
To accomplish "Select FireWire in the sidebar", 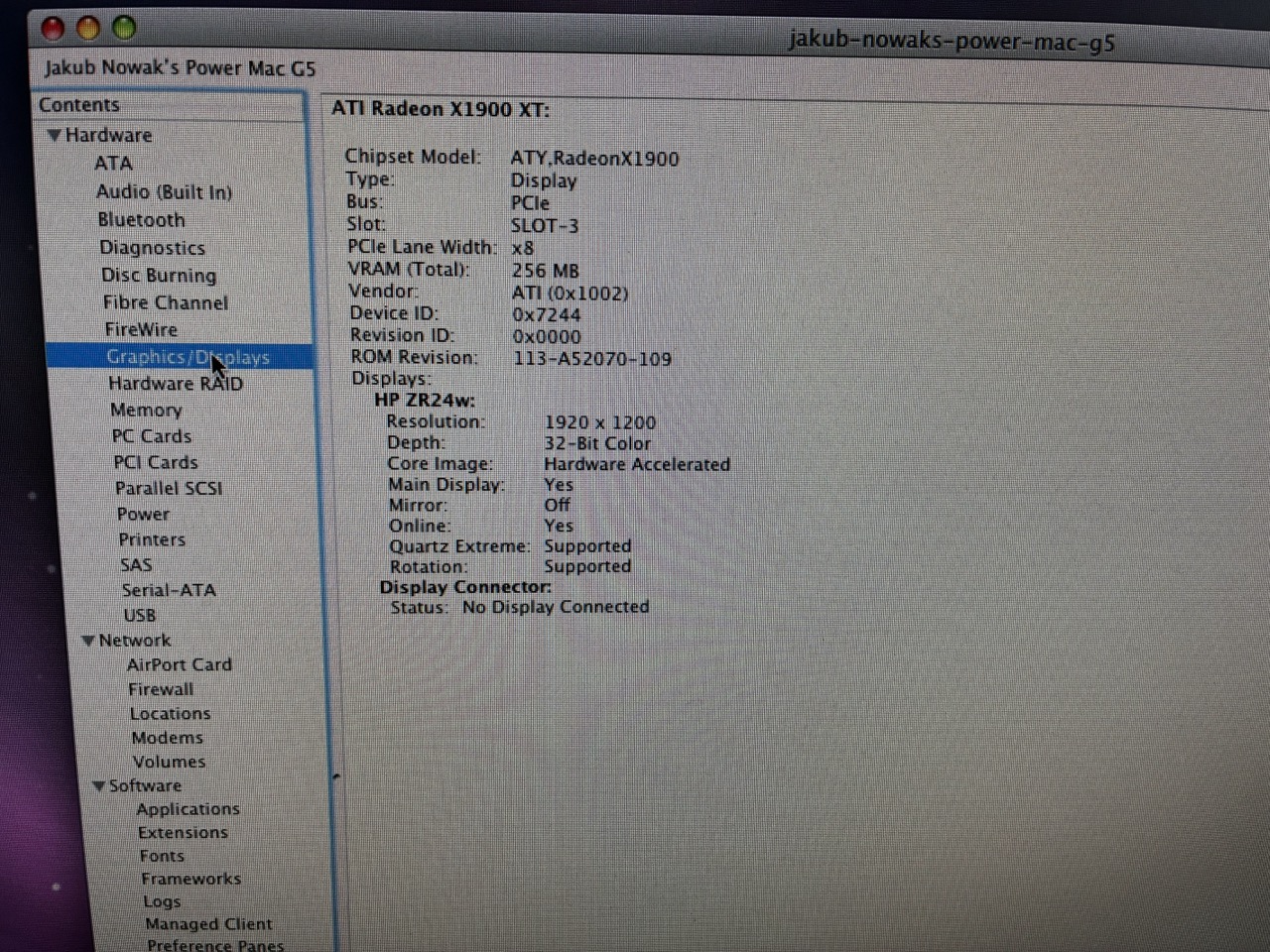I will [141, 329].
